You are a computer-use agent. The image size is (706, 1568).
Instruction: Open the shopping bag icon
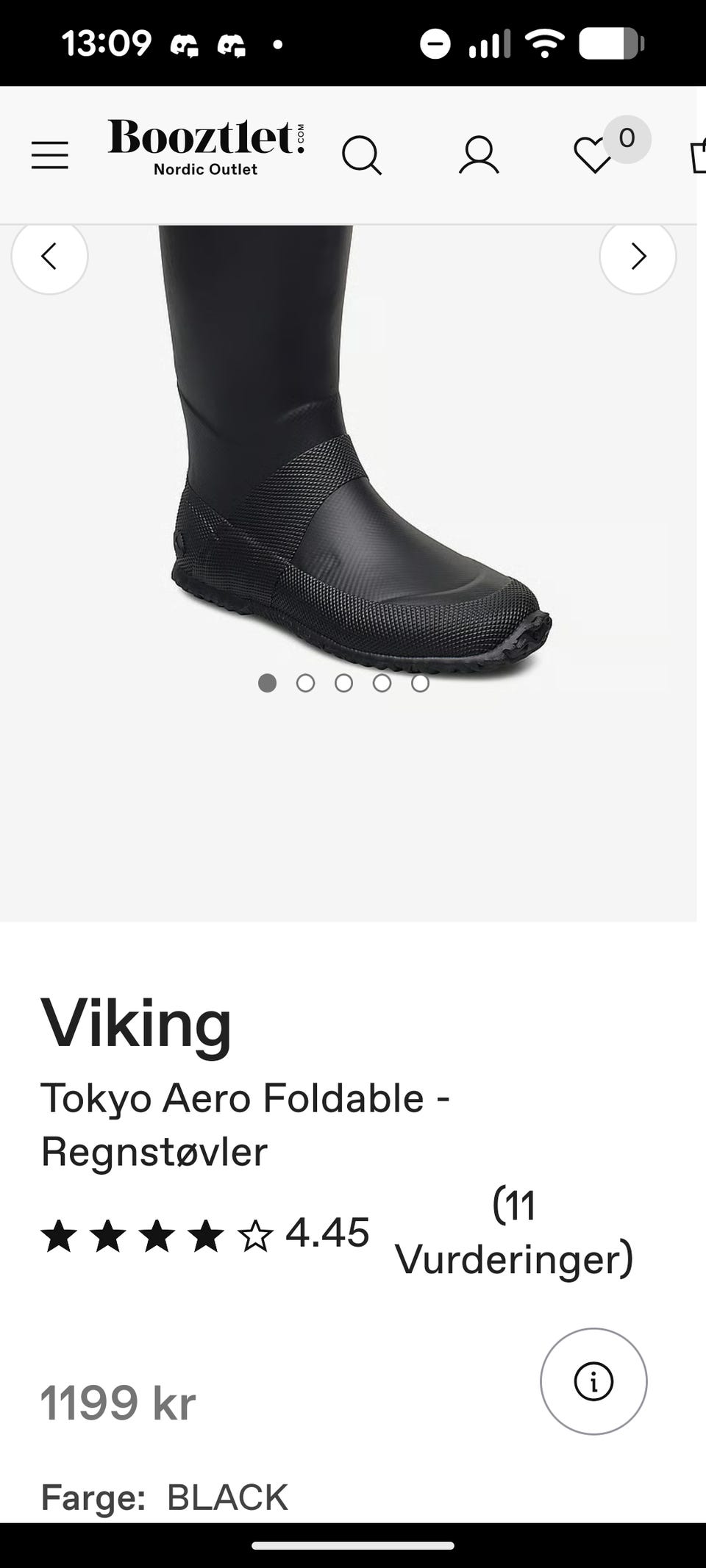click(698, 156)
